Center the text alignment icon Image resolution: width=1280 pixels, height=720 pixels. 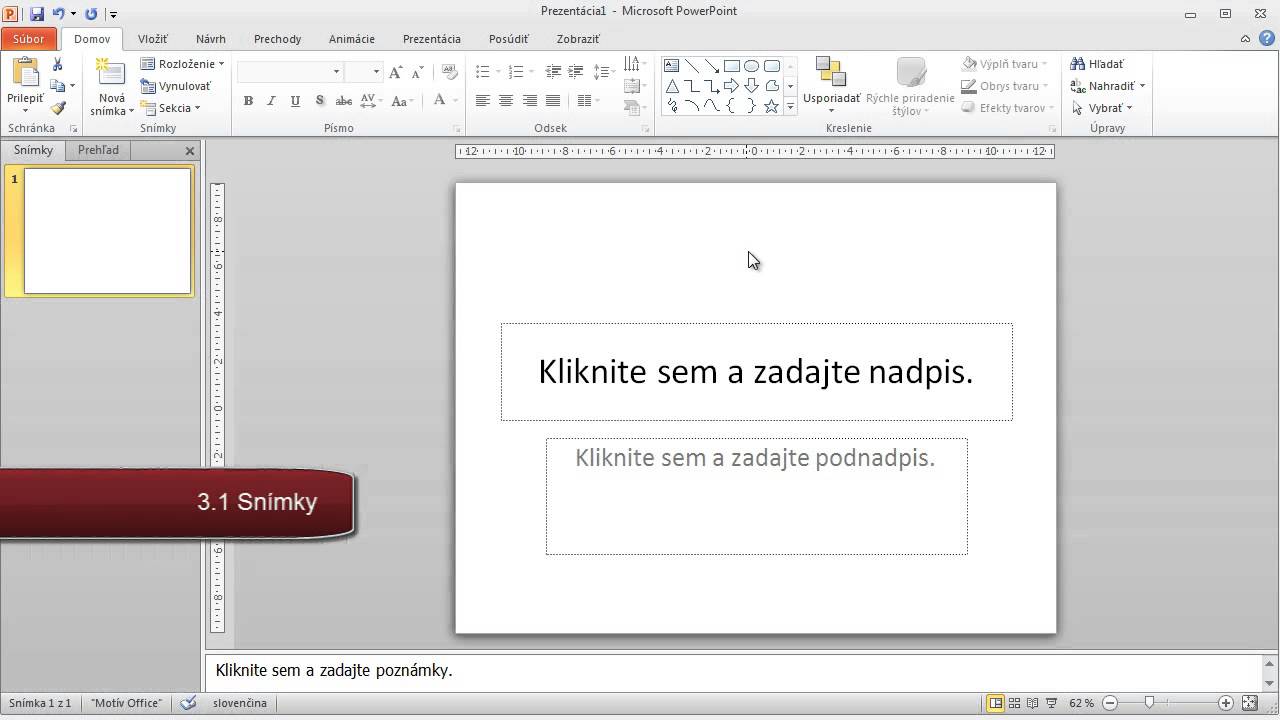tap(506, 101)
